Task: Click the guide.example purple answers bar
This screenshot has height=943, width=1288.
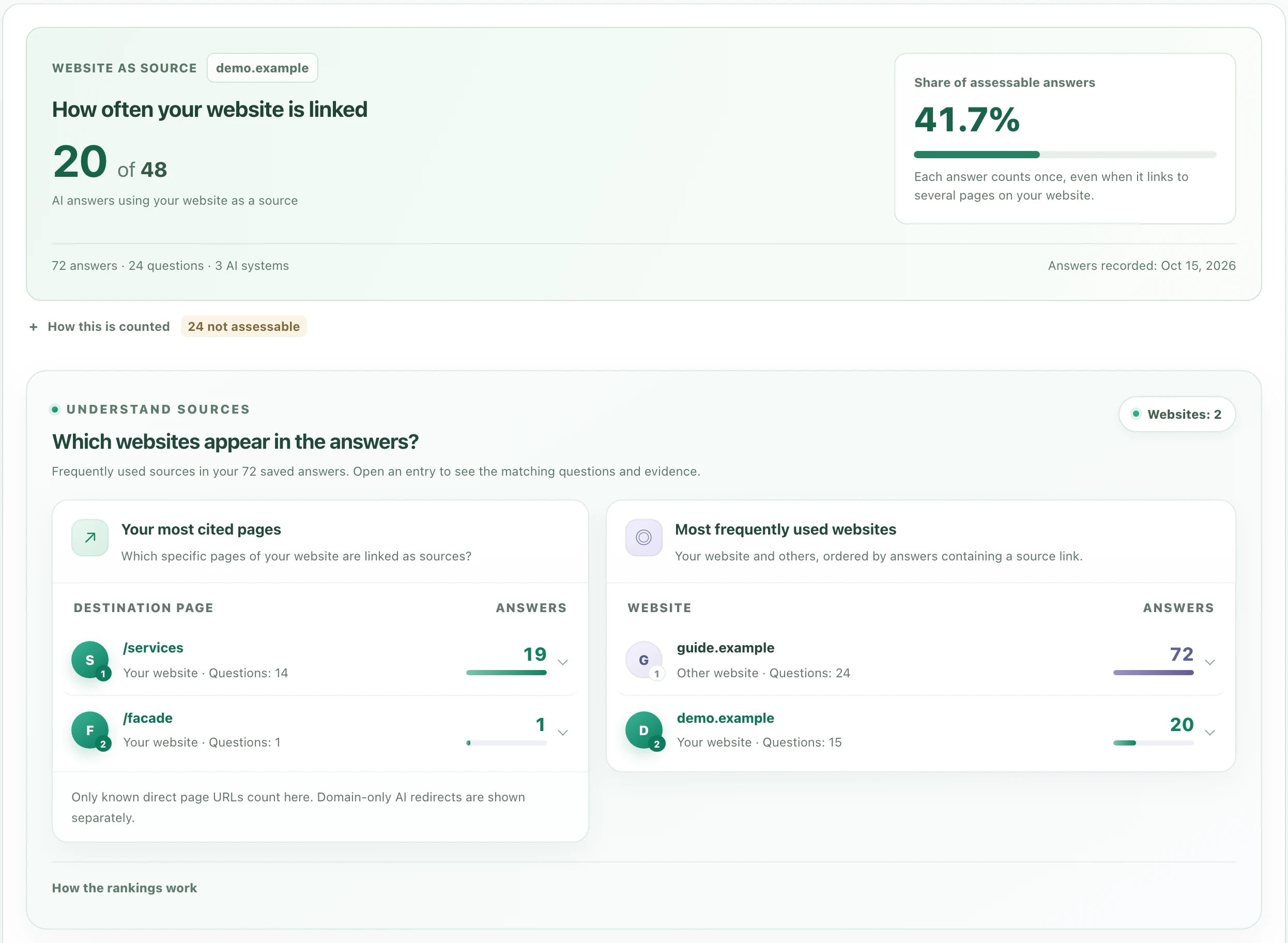Action: click(x=1153, y=673)
